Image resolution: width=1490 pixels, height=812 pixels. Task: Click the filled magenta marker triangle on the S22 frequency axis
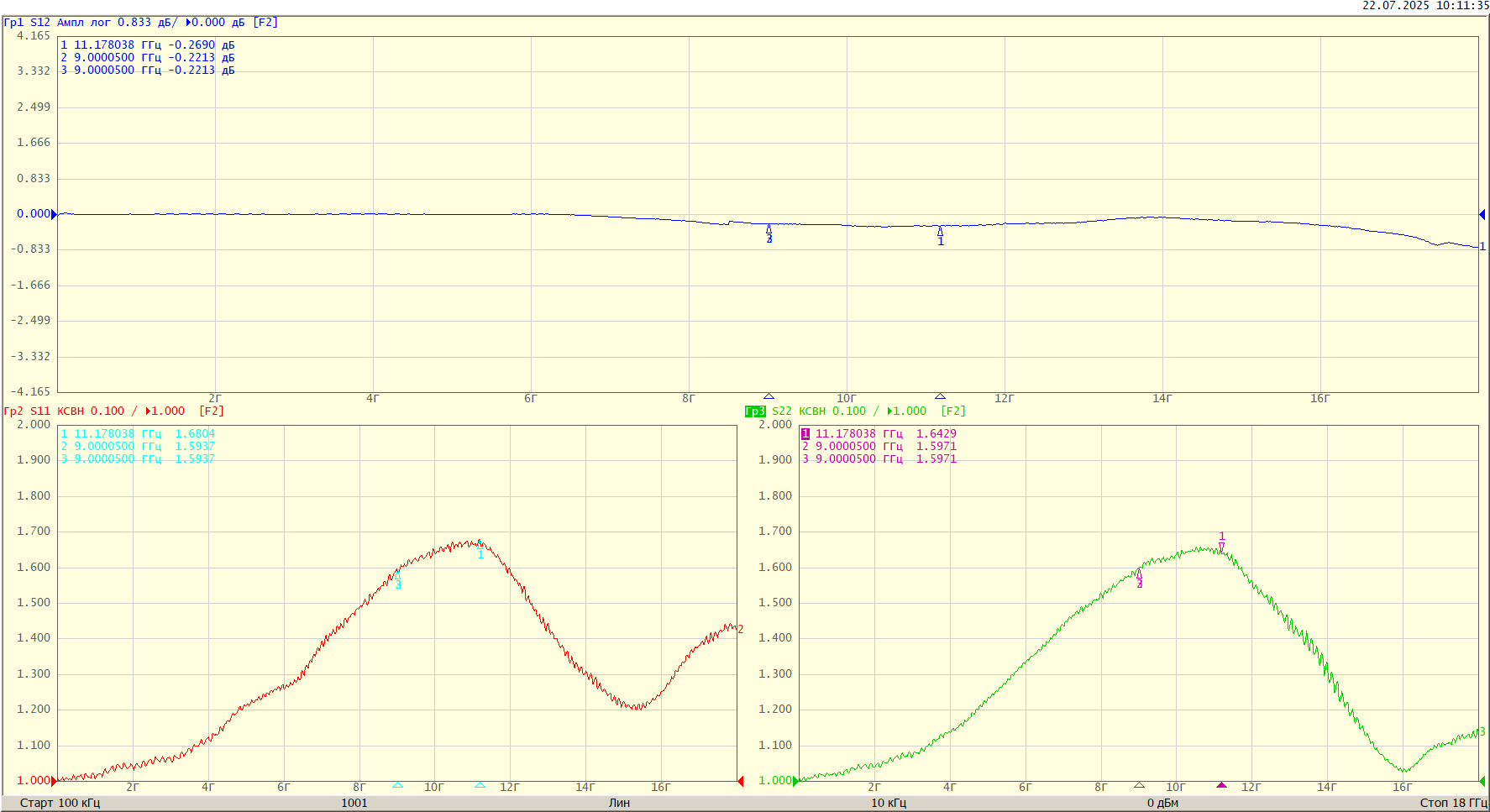point(1221,785)
